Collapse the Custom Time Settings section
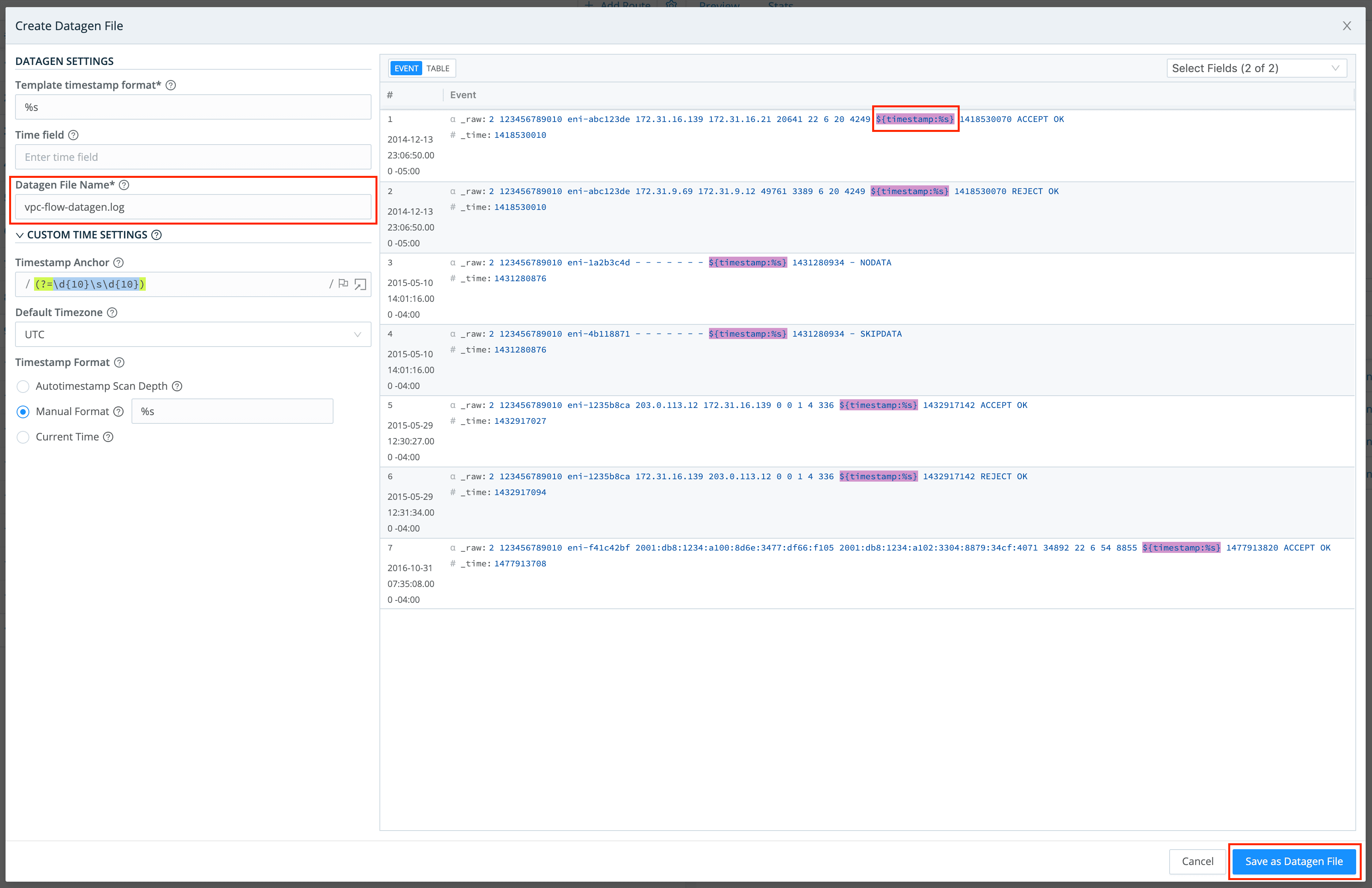 tap(20, 235)
